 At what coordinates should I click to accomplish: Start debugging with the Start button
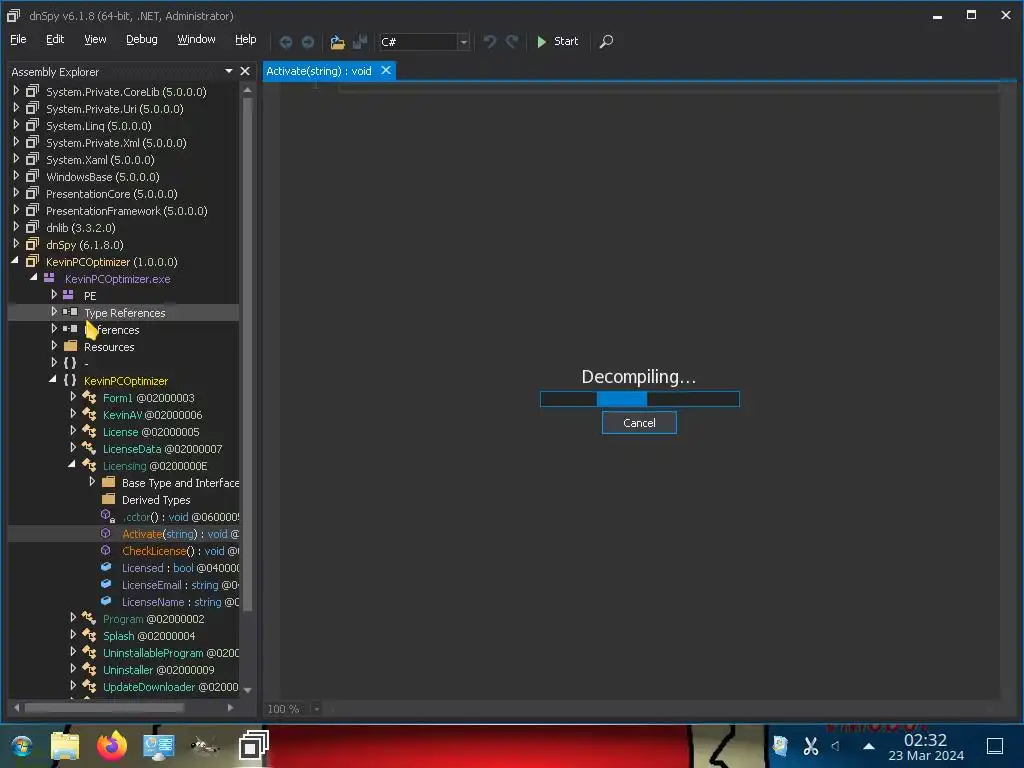557,41
